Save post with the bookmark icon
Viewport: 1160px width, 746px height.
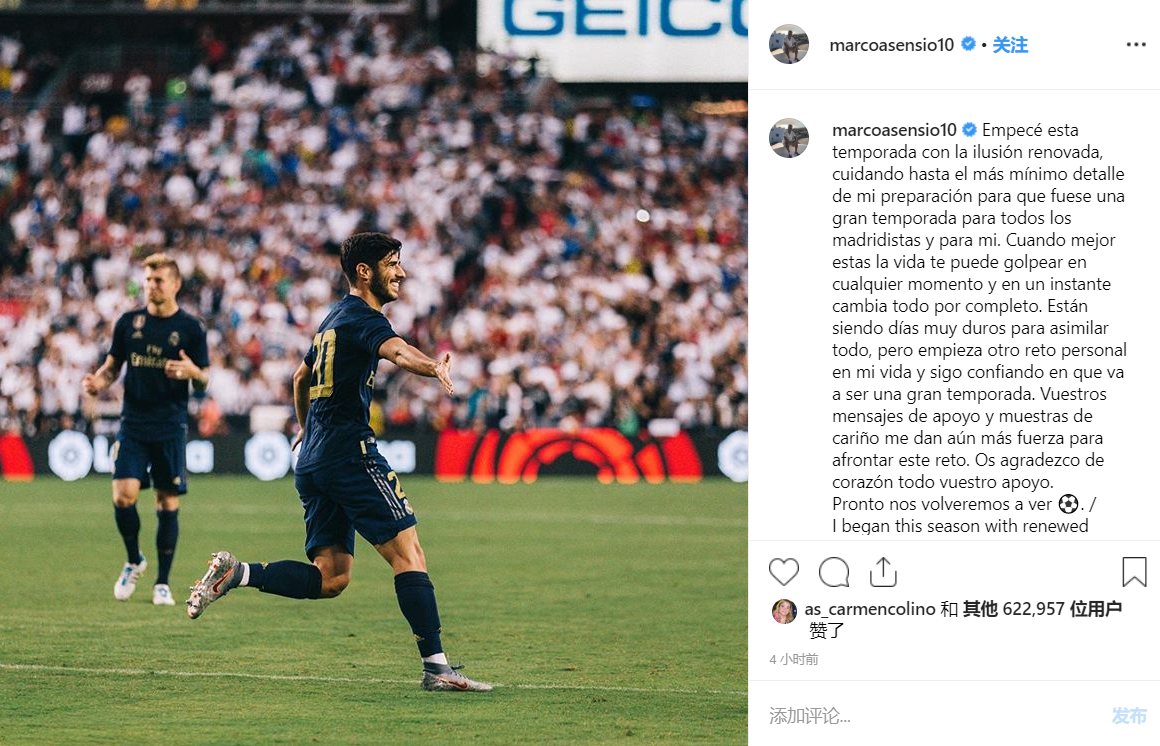[x=1134, y=572]
